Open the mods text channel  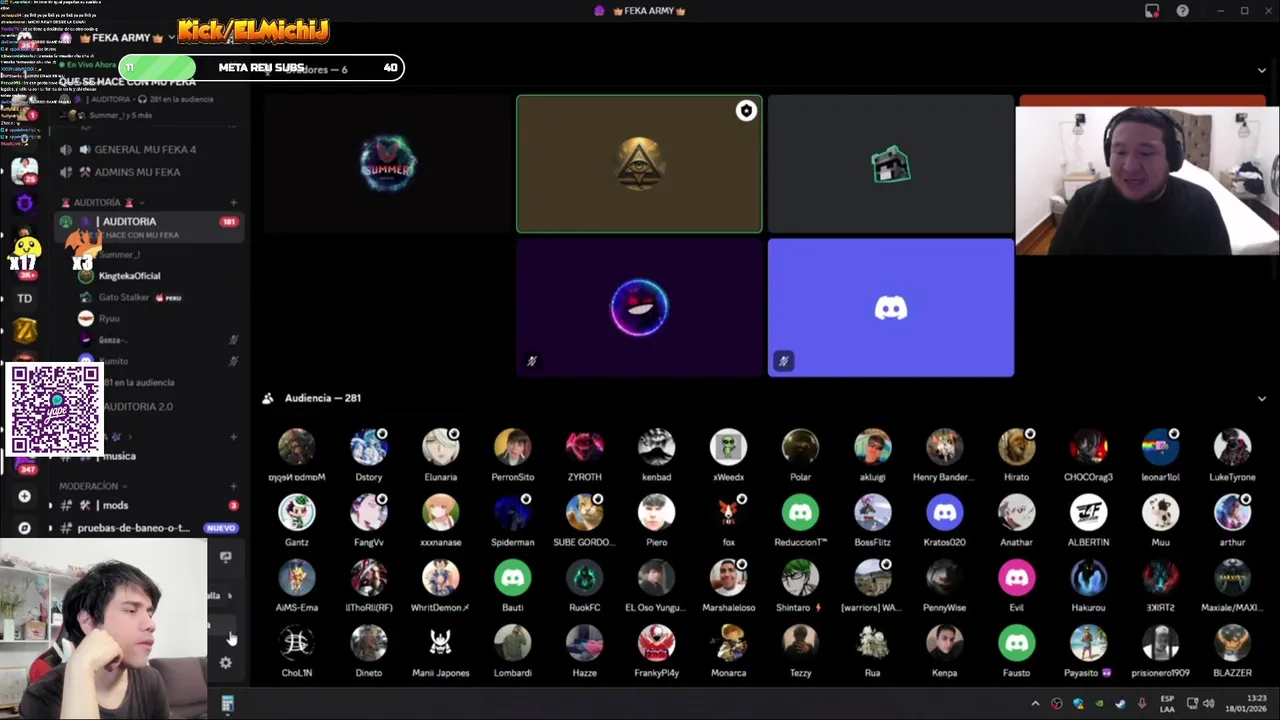pyautogui.click(x=115, y=506)
